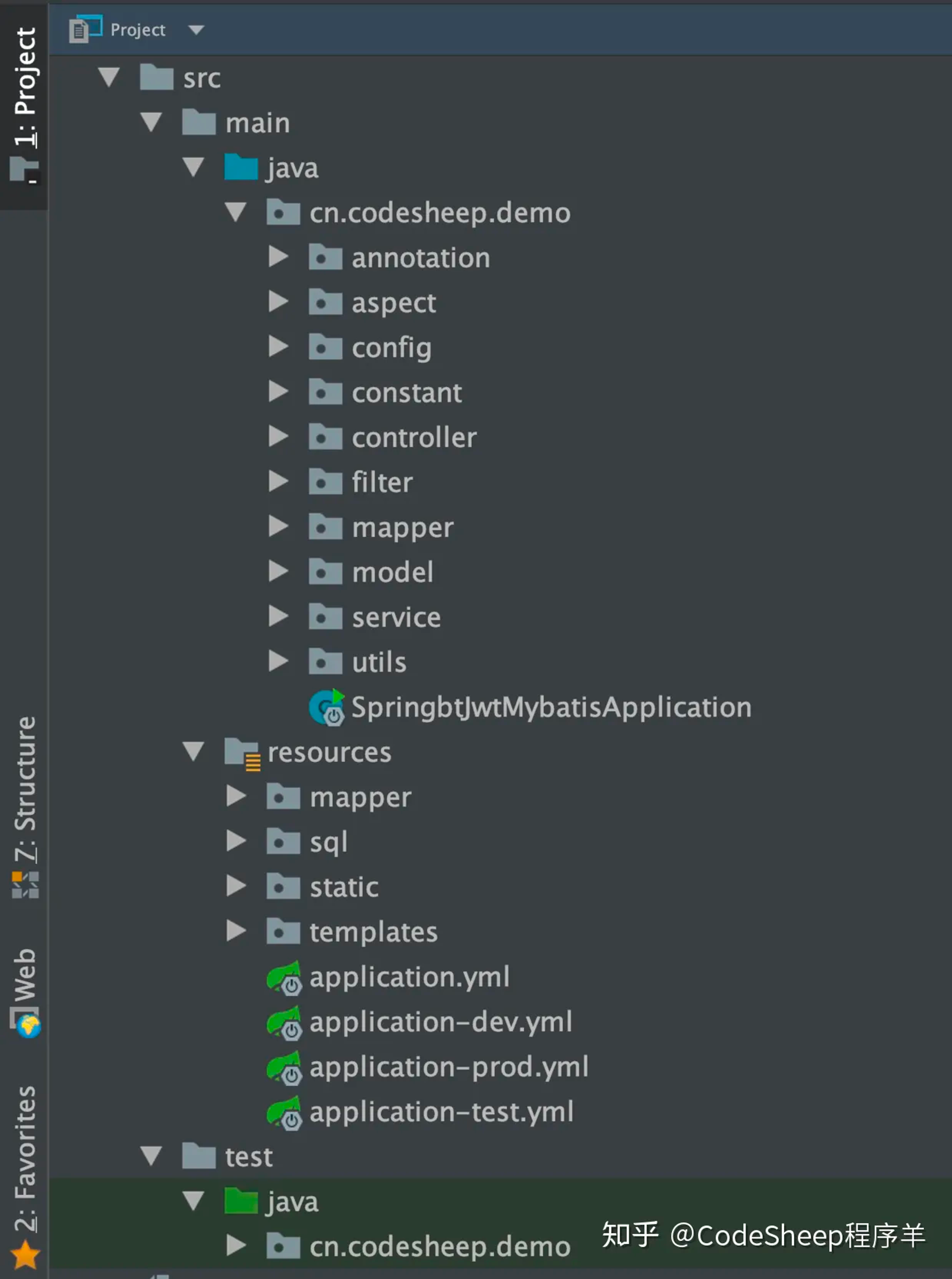Click the constant package icon
The width and height of the screenshot is (952, 1279).
point(326,392)
